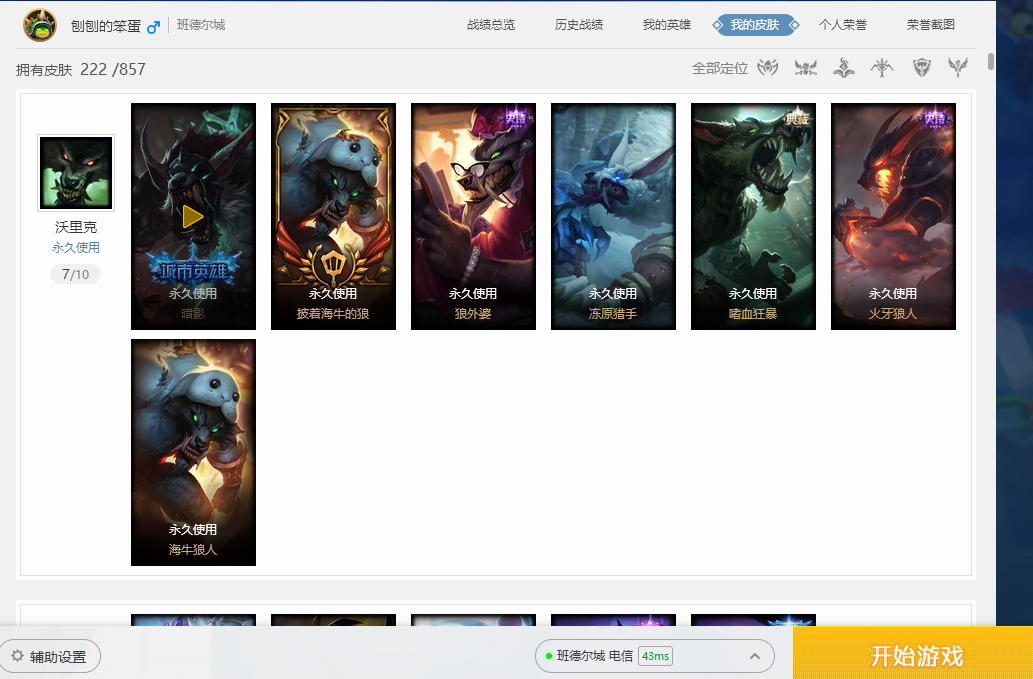Click the username 刨刨的笨蛋

point(106,26)
